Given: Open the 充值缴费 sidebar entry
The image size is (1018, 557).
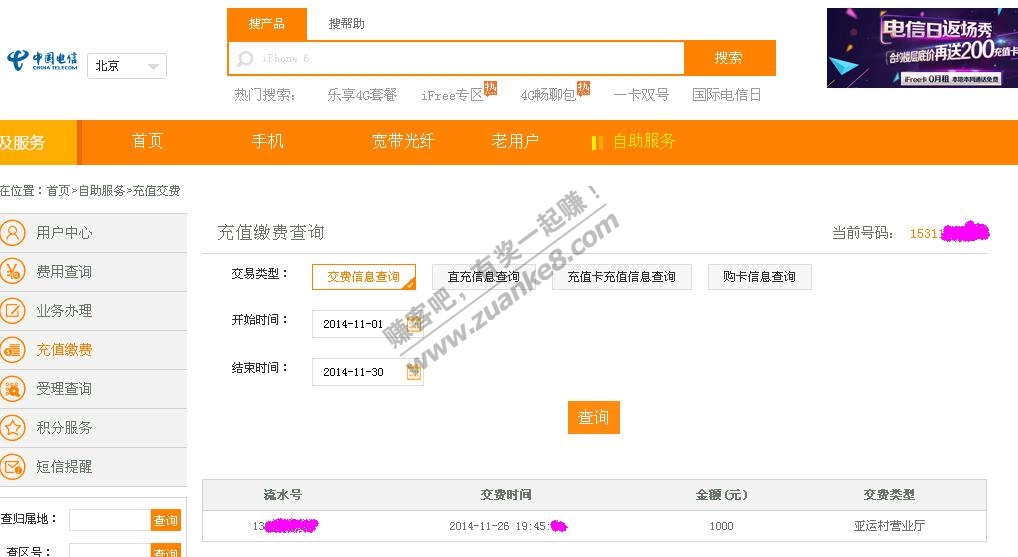Looking at the screenshot, I should 93,350.
